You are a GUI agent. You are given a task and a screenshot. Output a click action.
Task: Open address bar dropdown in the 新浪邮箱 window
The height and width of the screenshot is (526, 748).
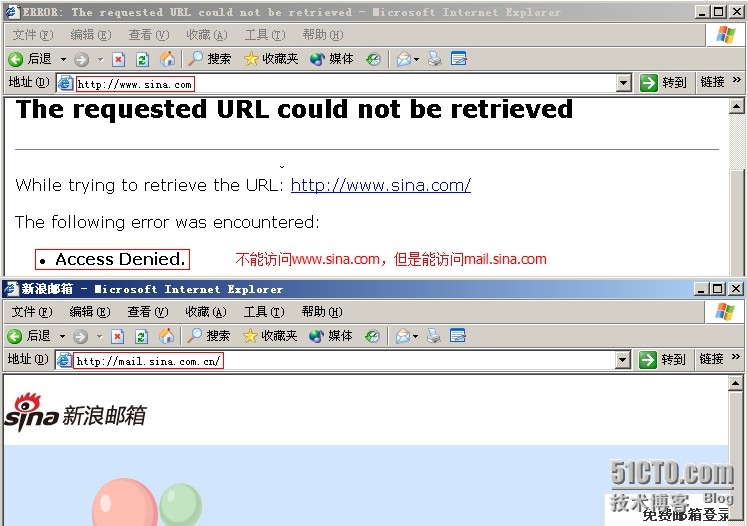point(622,360)
